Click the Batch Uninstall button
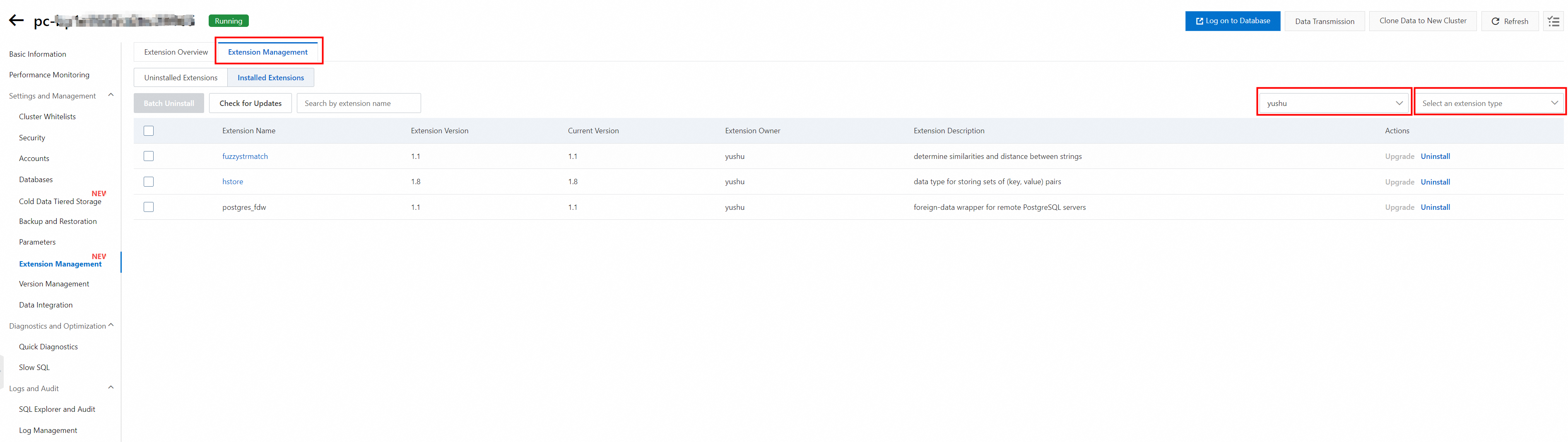Image resolution: width=1568 pixels, height=442 pixels. point(169,103)
